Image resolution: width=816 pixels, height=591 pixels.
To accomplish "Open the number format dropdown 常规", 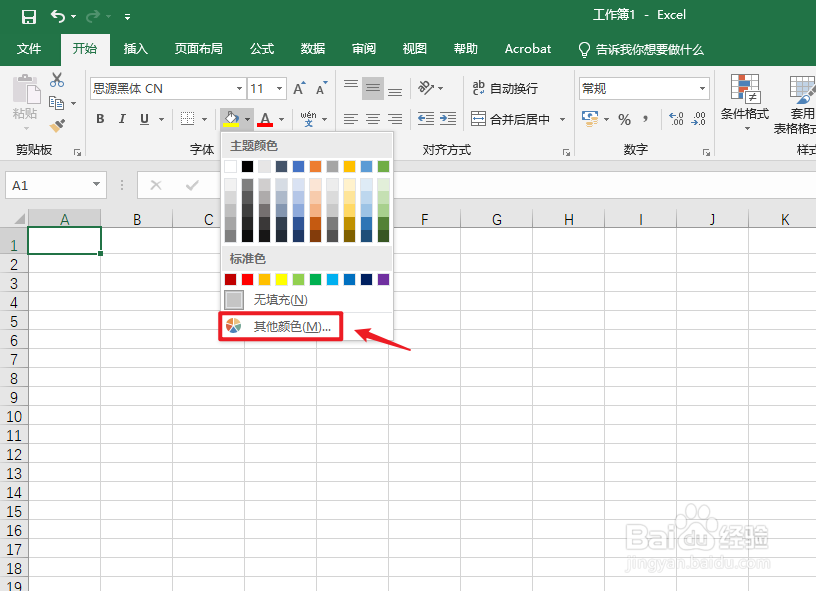I will click(702, 88).
